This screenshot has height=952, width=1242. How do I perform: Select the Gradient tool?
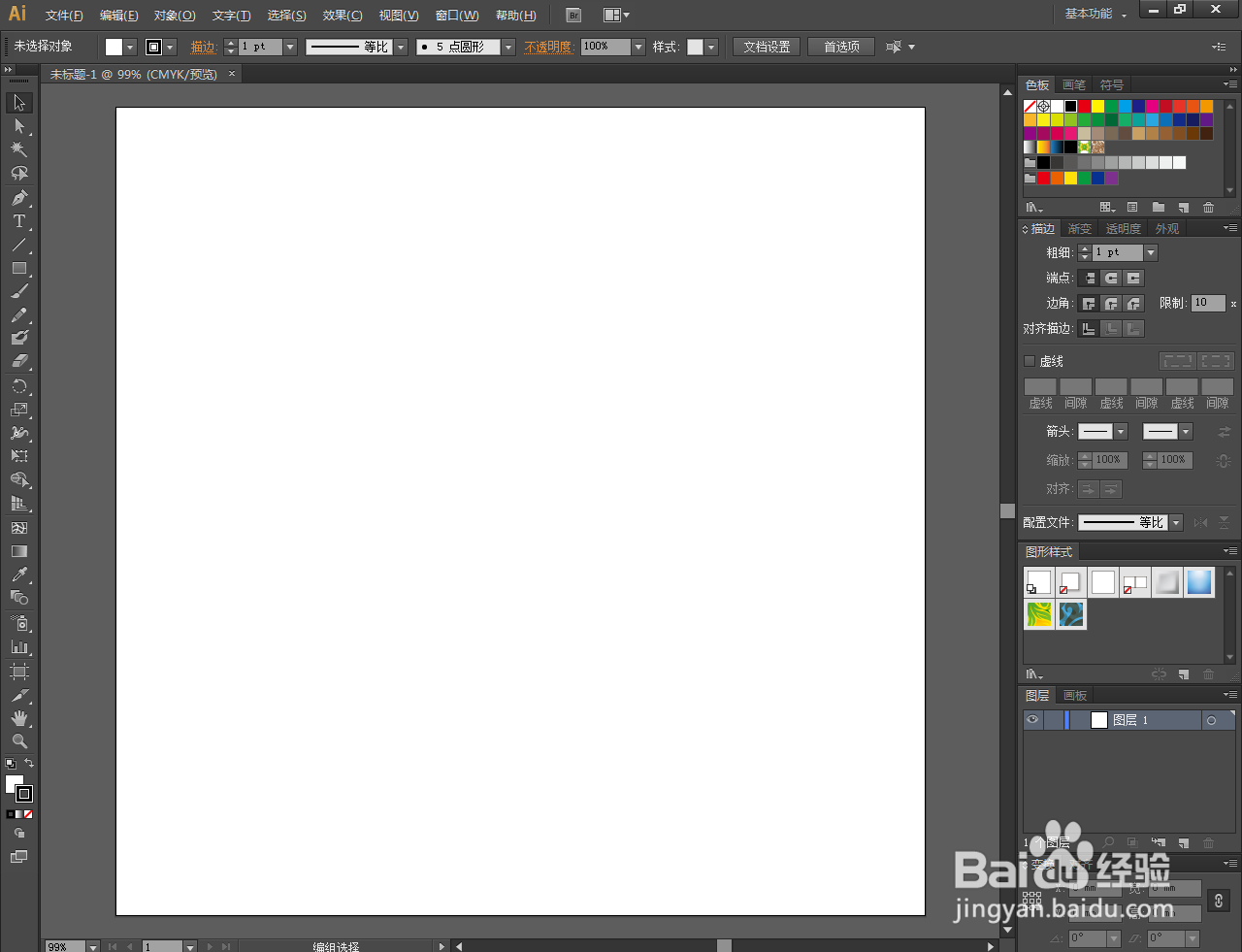point(19,551)
